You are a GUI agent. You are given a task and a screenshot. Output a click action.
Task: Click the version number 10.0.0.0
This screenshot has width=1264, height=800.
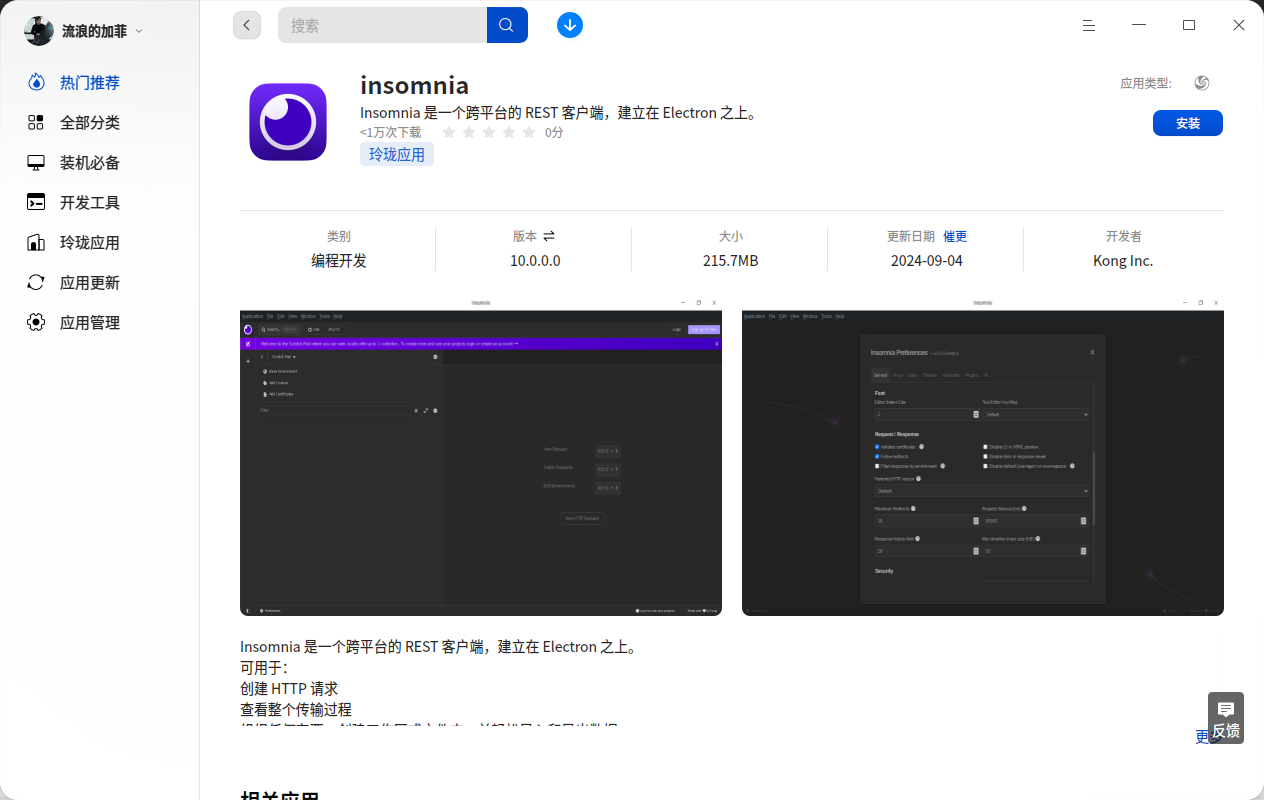tap(535, 261)
